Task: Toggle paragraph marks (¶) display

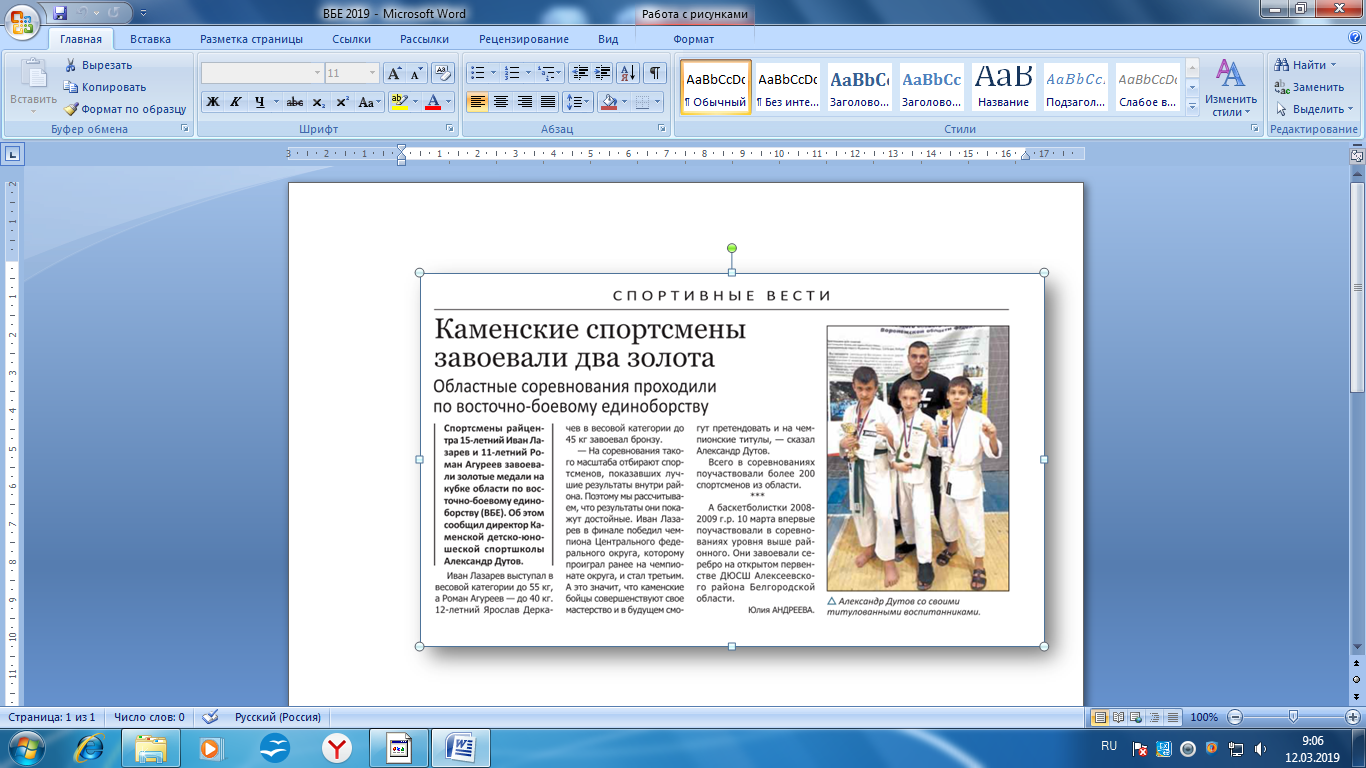Action: (654, 73)
